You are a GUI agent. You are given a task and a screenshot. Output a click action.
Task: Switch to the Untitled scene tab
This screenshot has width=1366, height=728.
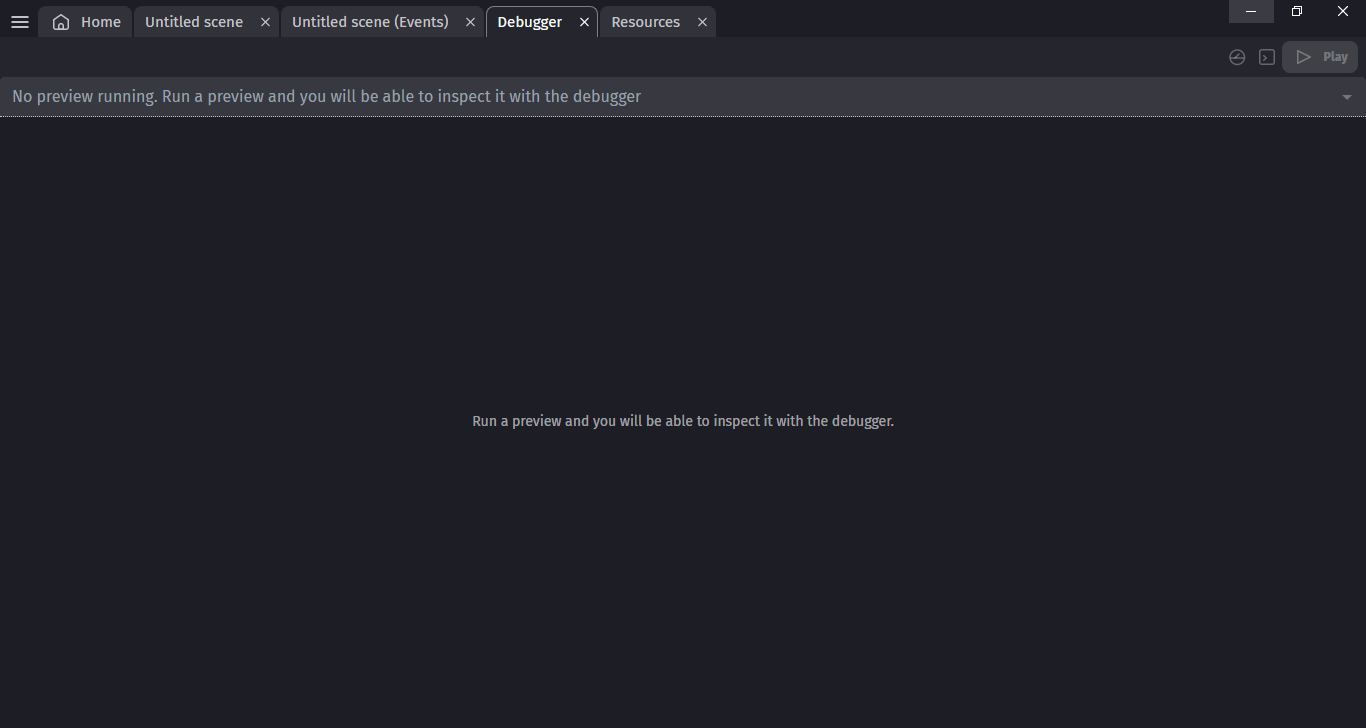(193, 21)
